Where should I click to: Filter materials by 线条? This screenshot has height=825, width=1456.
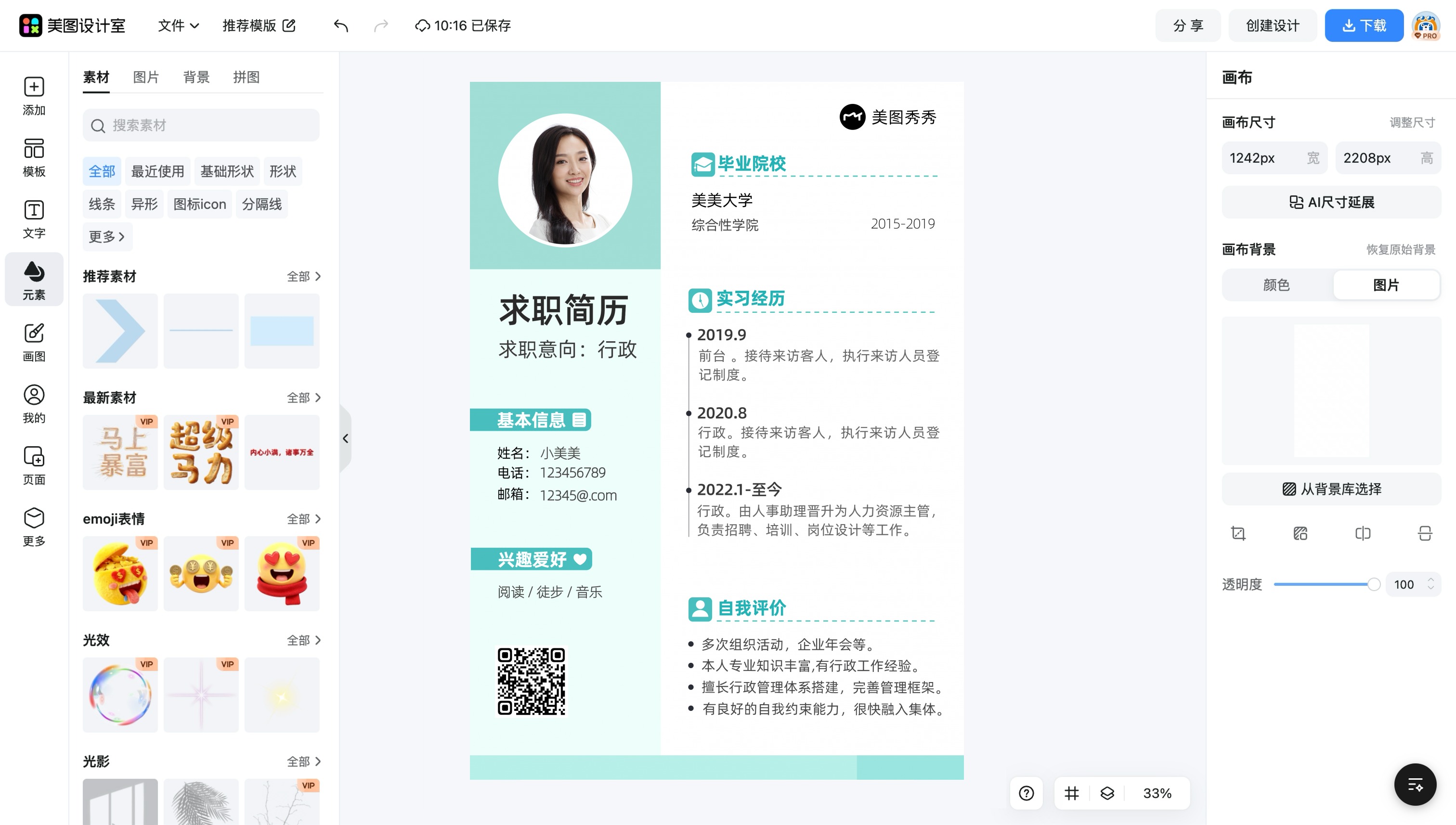102,204
